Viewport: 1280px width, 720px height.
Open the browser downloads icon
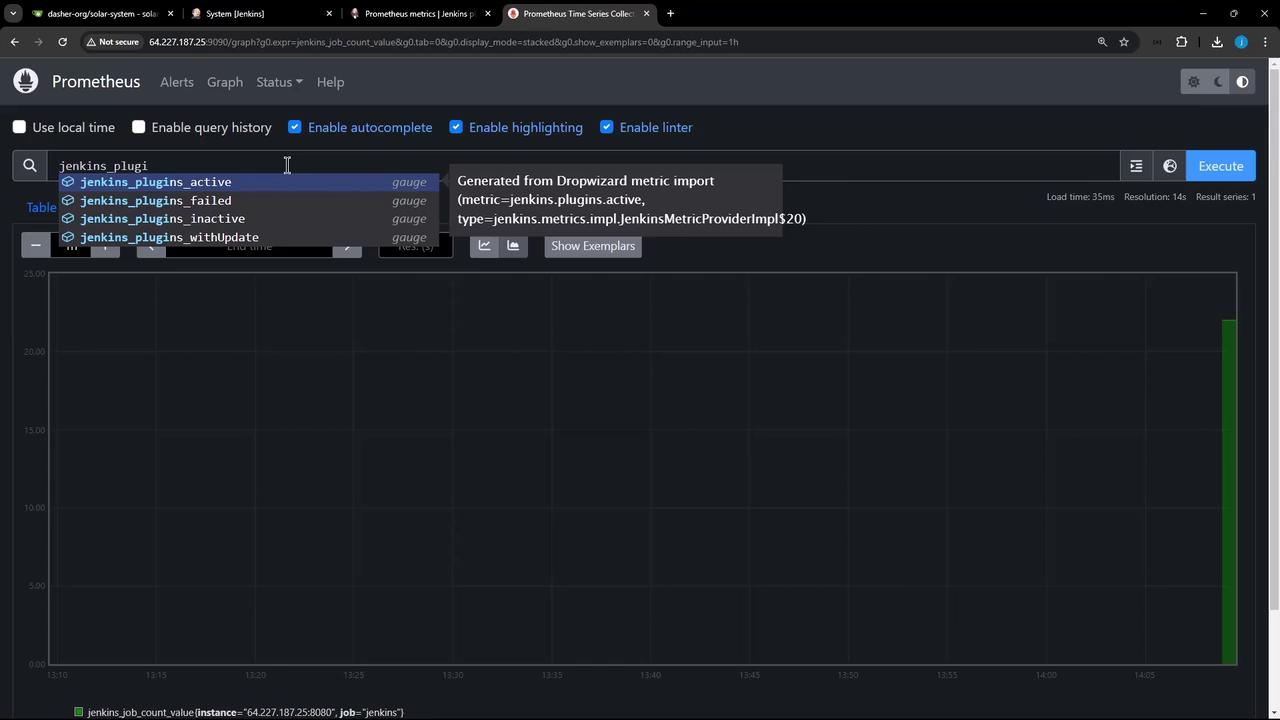point(1217,42)
